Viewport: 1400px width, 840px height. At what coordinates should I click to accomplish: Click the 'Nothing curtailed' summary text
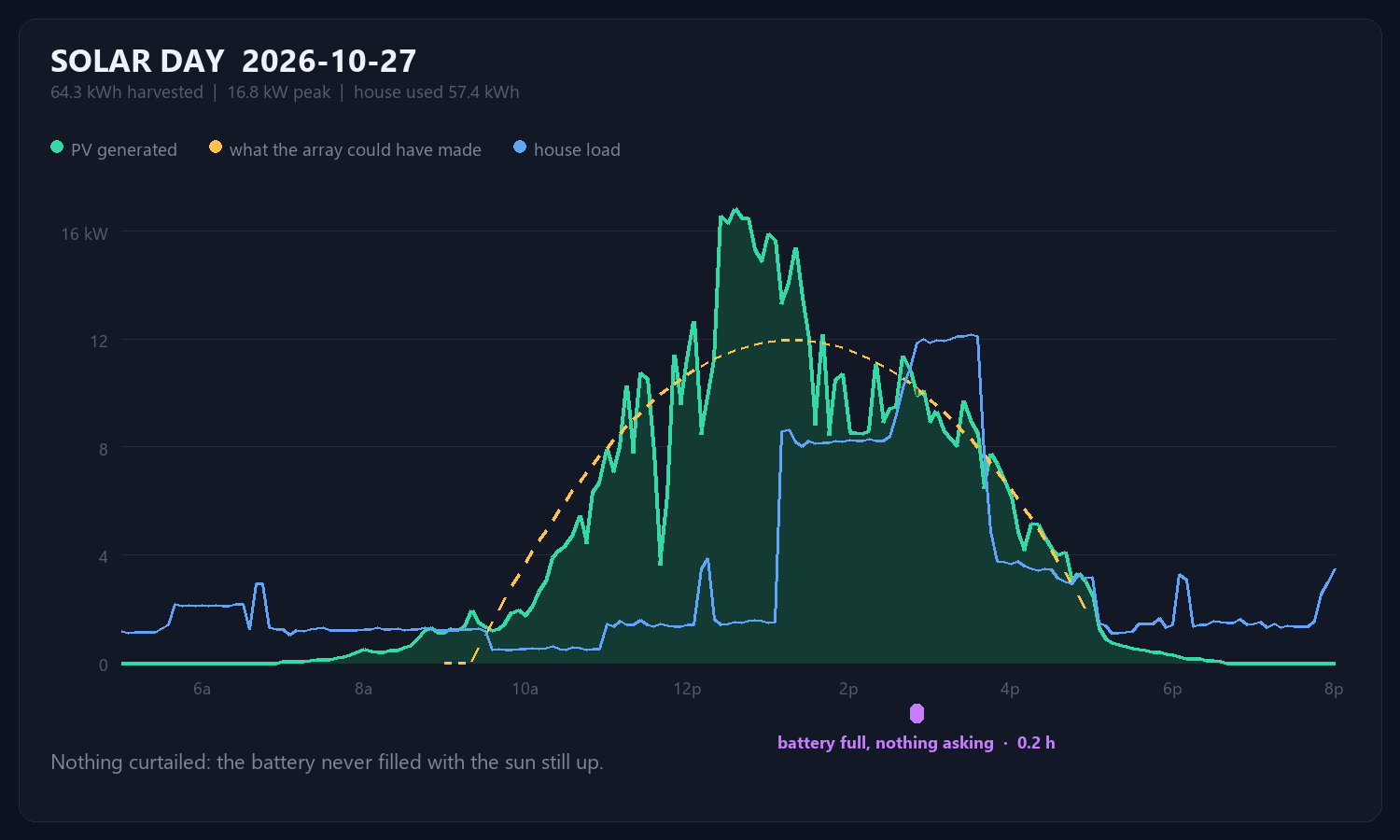327,763
